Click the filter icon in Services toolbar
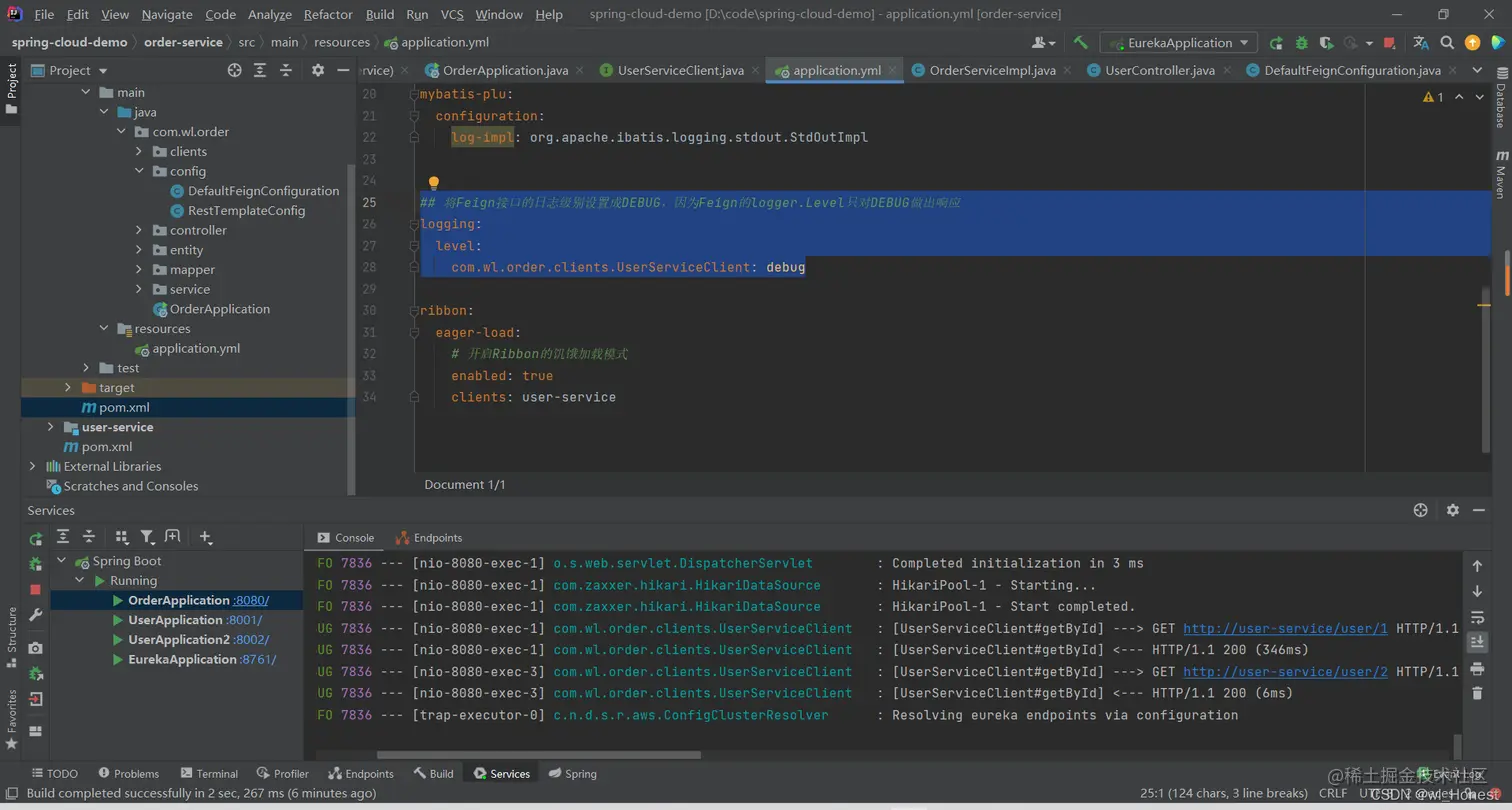 (x=147, y=537)
